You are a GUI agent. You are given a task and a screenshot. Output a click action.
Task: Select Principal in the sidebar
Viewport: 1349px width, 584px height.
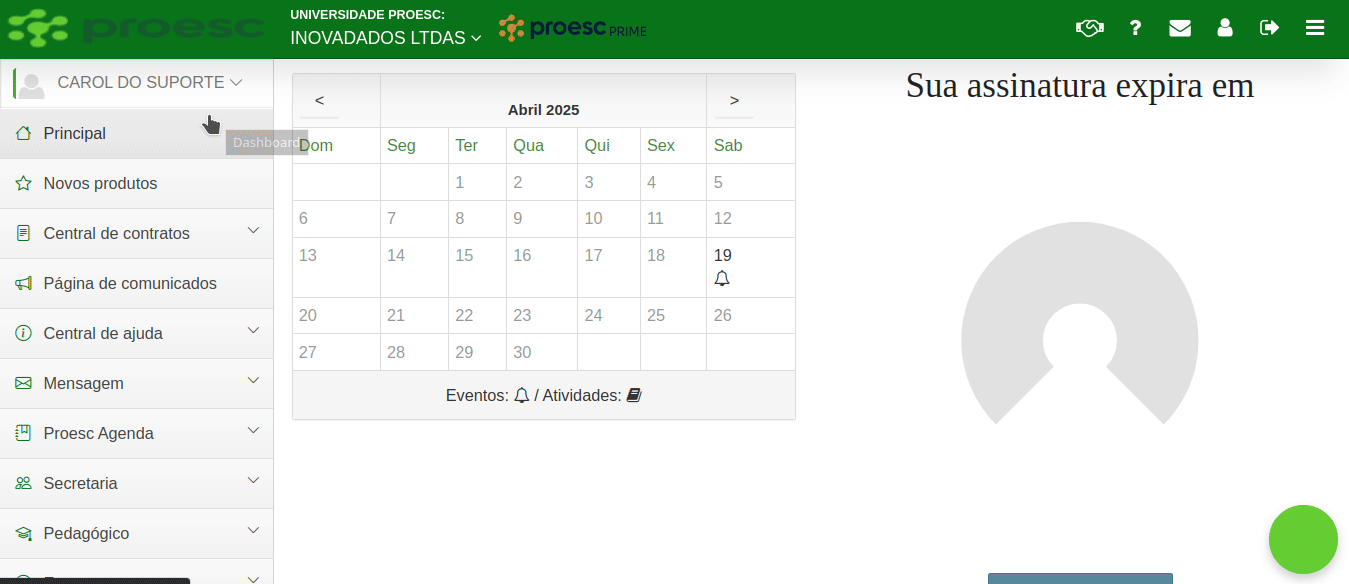click(x=137, y=133)
